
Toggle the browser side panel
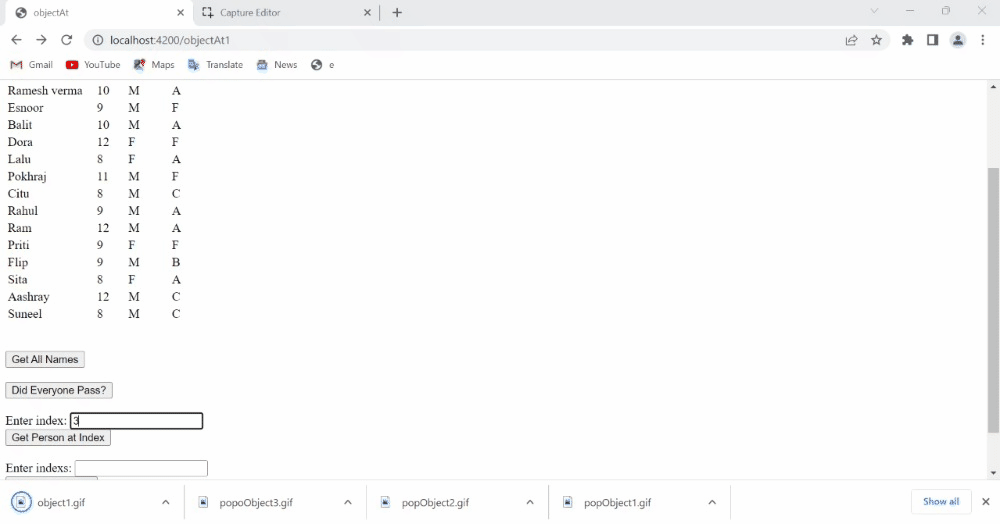[x=932, y=40]
